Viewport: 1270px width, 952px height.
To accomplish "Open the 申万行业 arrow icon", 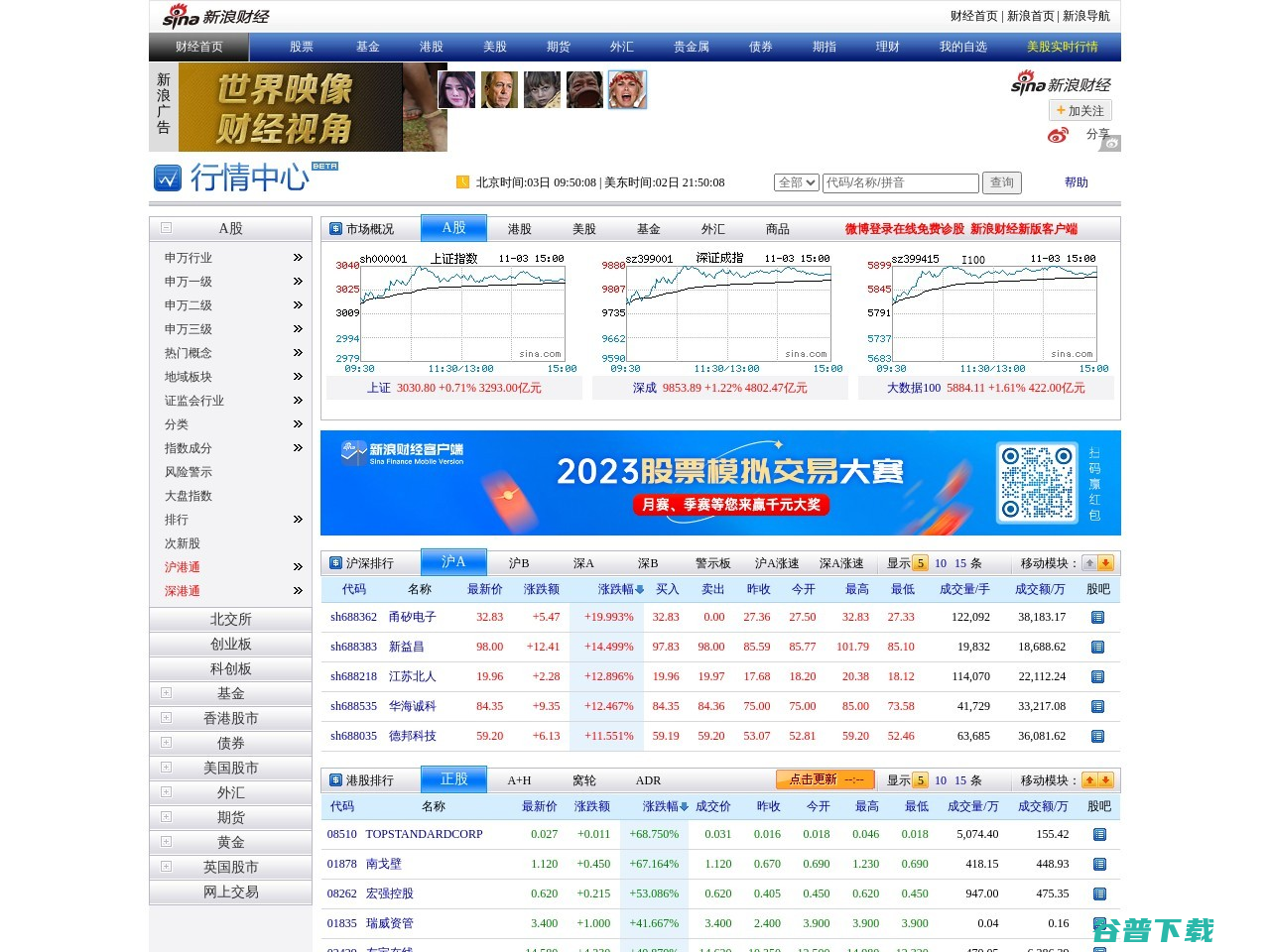I will (x=298, y=257).
